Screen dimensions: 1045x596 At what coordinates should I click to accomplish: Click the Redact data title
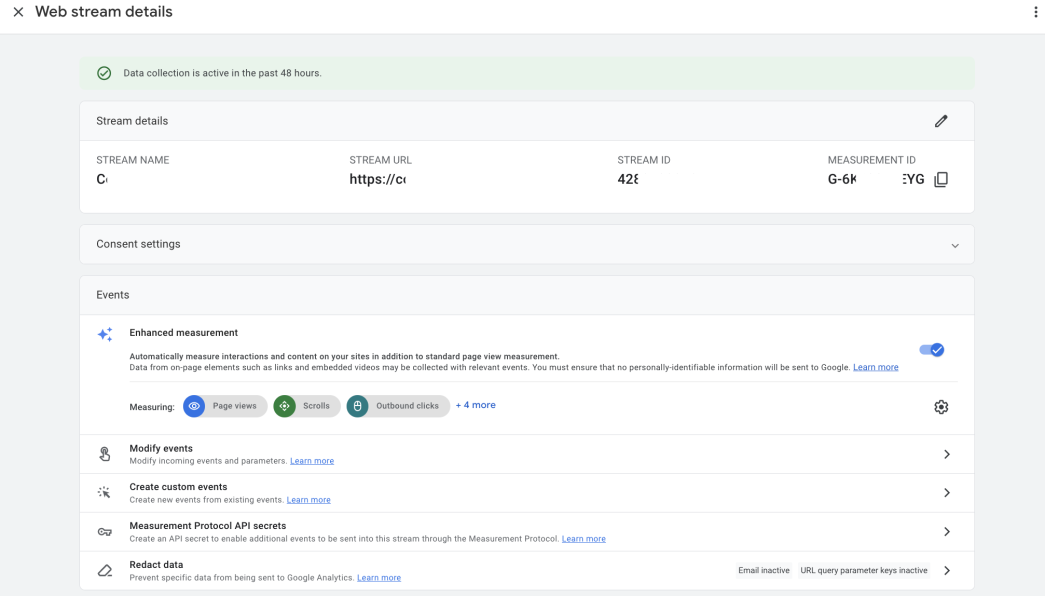coord(156,565)
